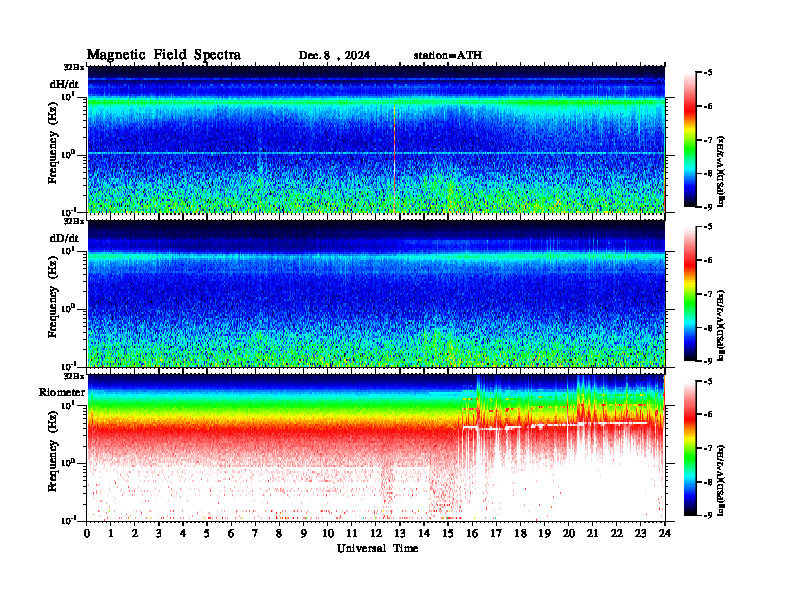This screenshot has height=612, width=792.
Task: Click the color bar beside the dH/dt panel
Action: tap(690, 139)
